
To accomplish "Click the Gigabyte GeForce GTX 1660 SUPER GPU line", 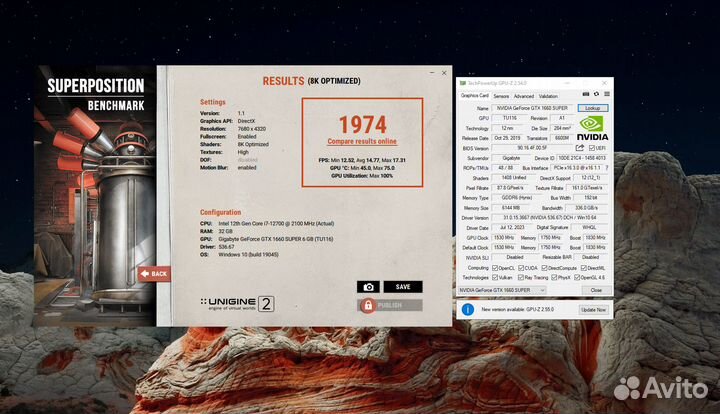I will (266, 239).
